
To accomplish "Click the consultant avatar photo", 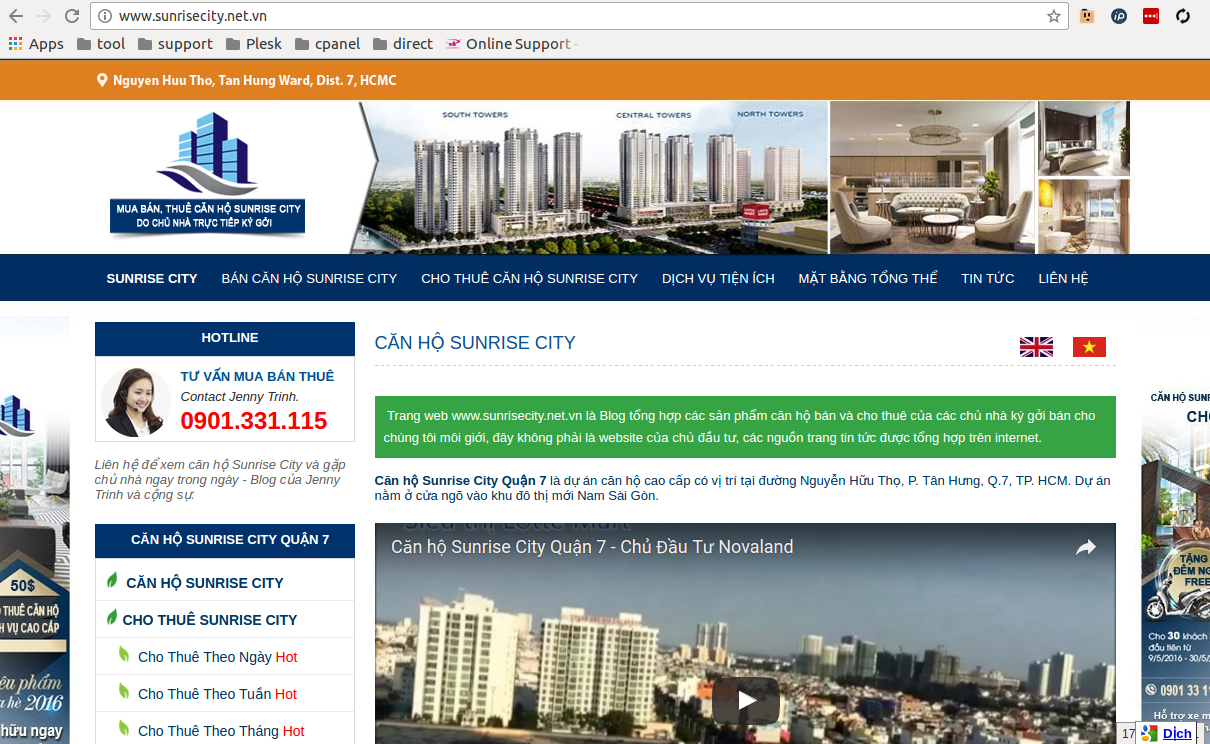I will pyautogui.click(x=136, y=402).
